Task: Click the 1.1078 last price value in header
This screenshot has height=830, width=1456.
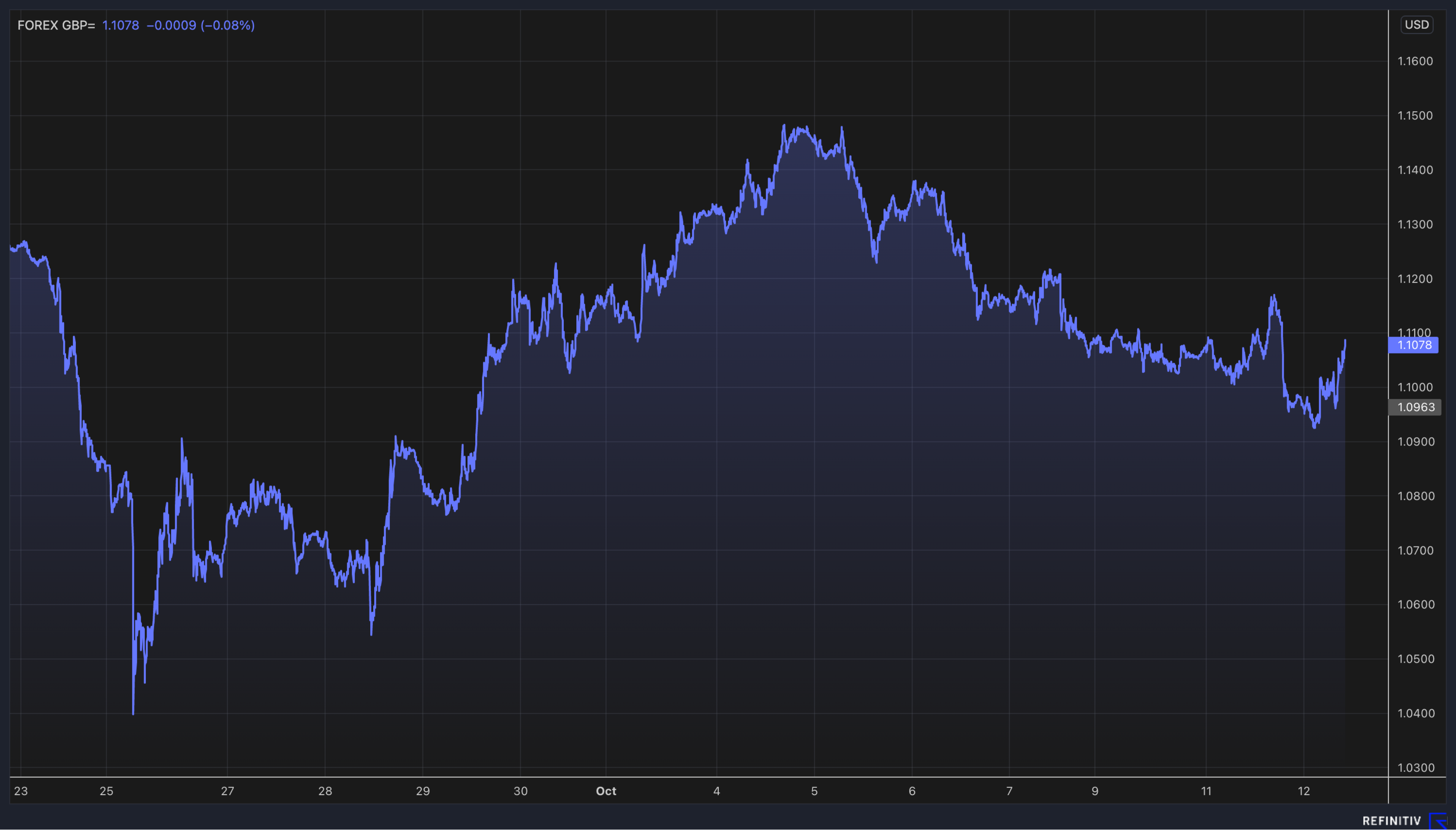Action: coord(121,25)
